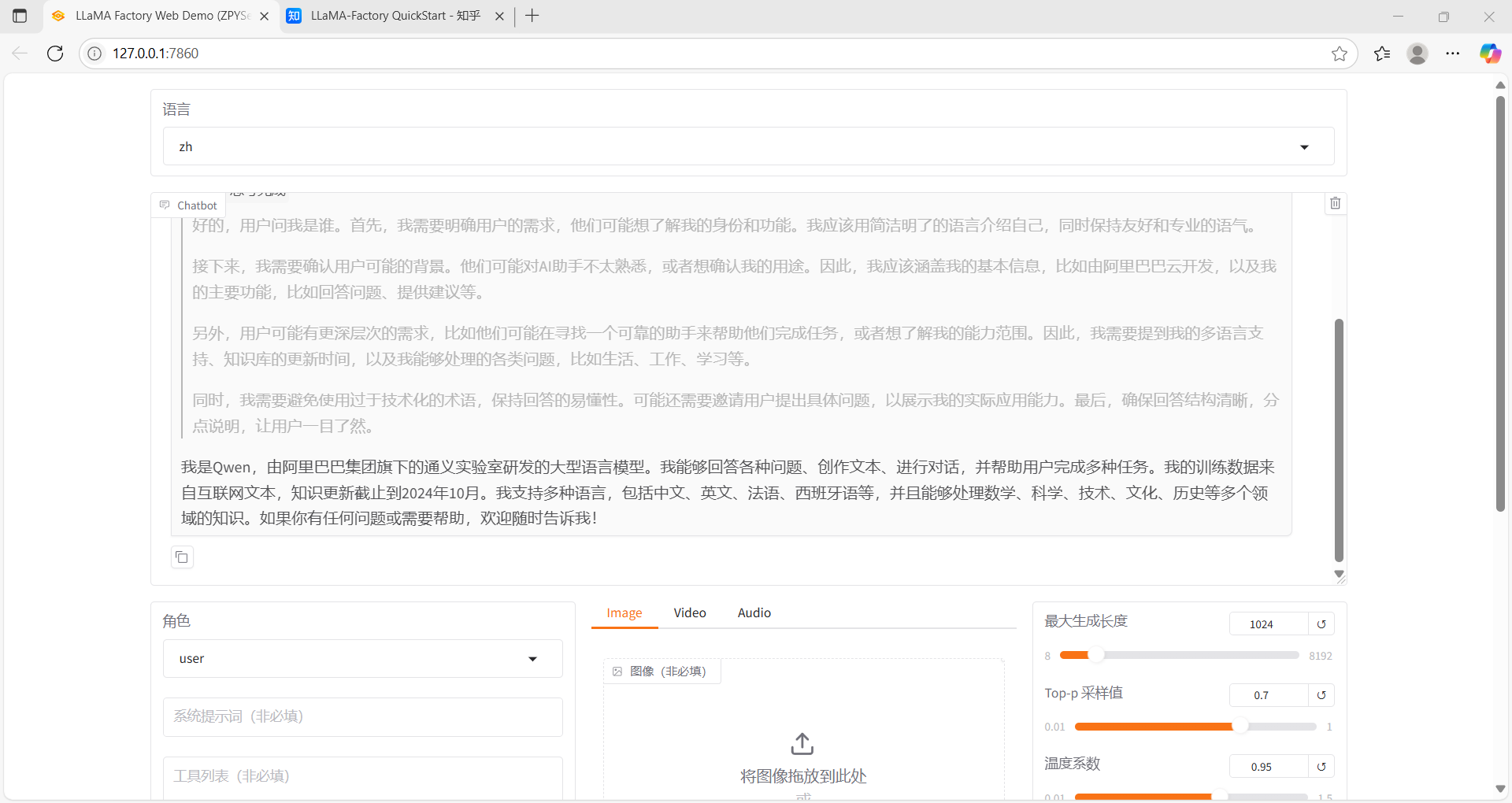Copy the chatbot response message
This screenshot has width=1512, height=803.
pos(182,557)
